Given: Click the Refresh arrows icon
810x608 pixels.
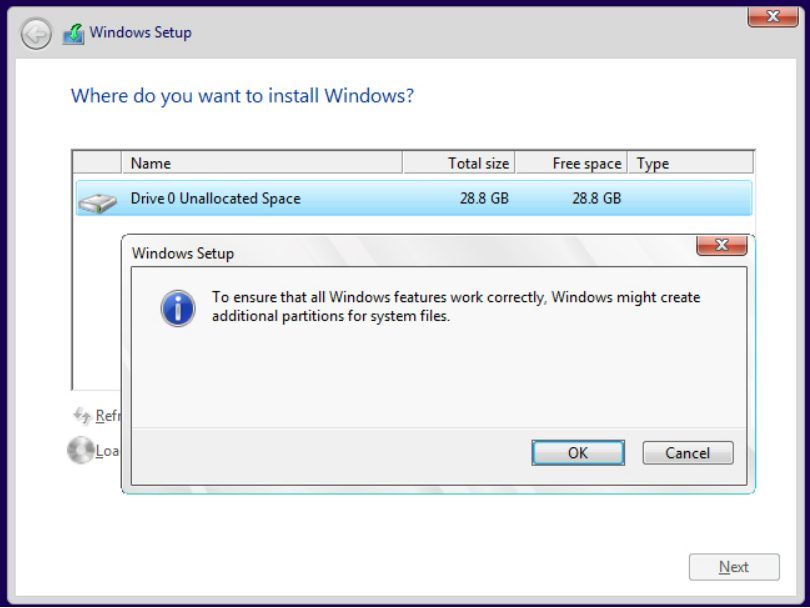Looking at the screenshot, I should (82, 415).
